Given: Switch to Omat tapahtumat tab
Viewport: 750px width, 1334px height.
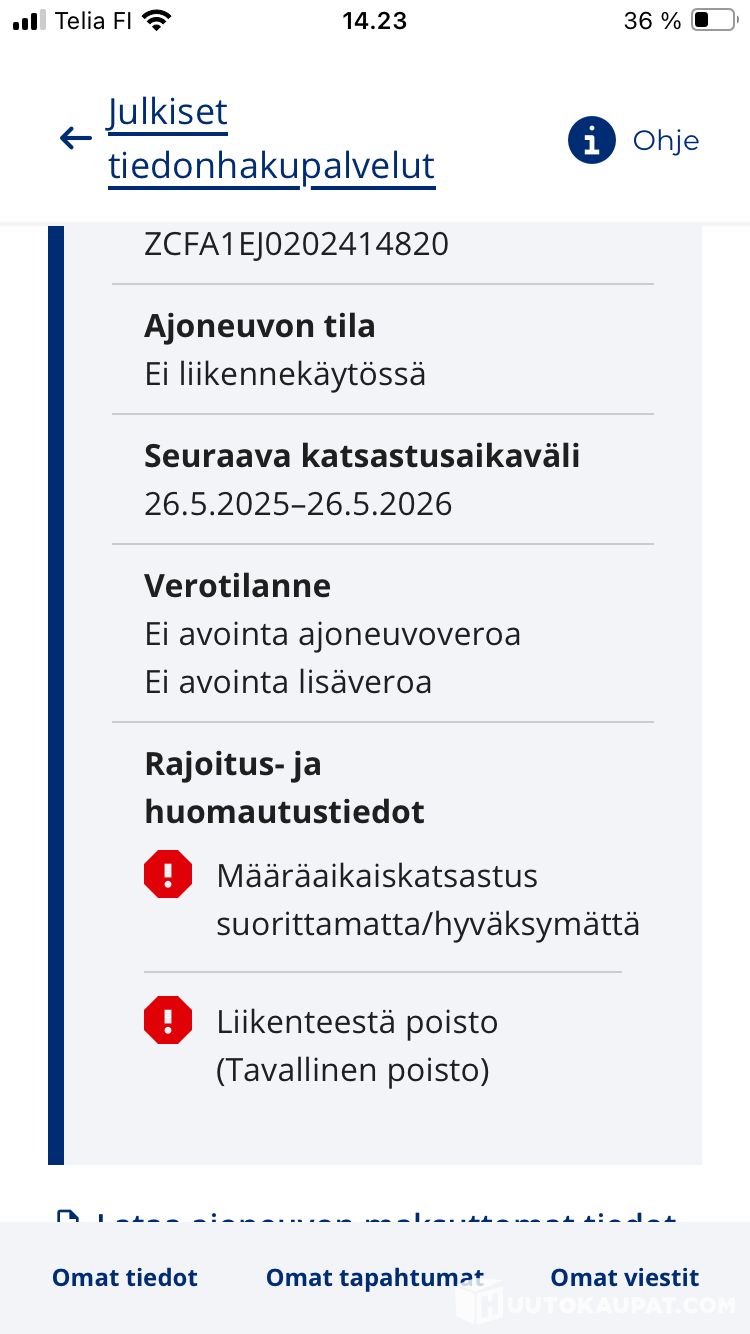Looking at the screenshot, I should (375, 1277).
